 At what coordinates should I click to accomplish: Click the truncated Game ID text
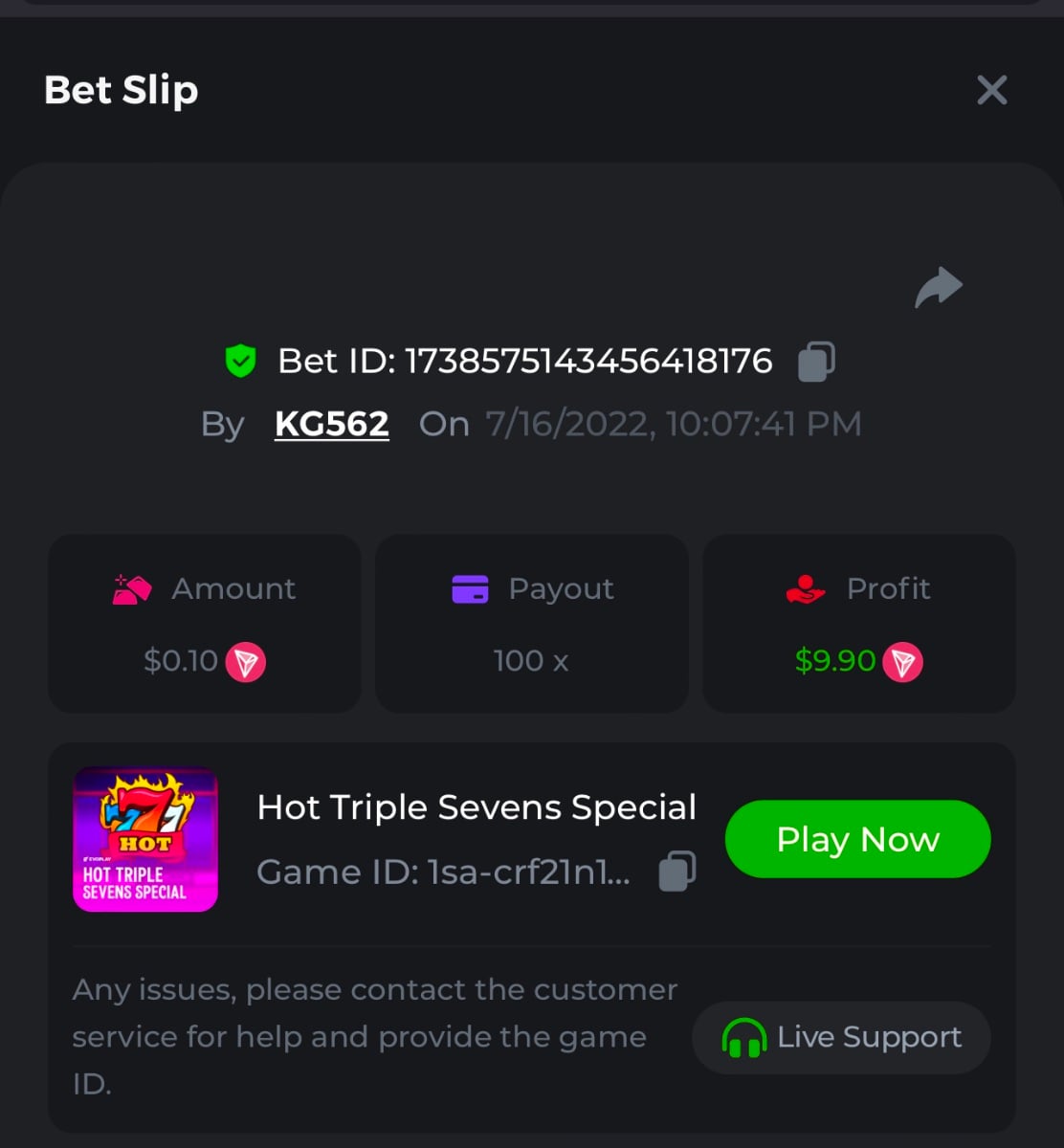(x=444, y=872)
